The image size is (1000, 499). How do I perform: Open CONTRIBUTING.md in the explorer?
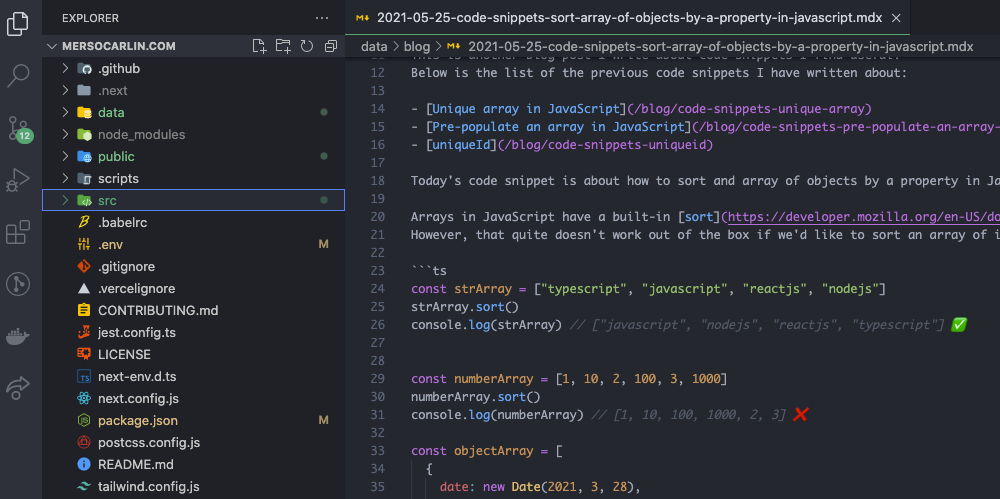(194, 311)
